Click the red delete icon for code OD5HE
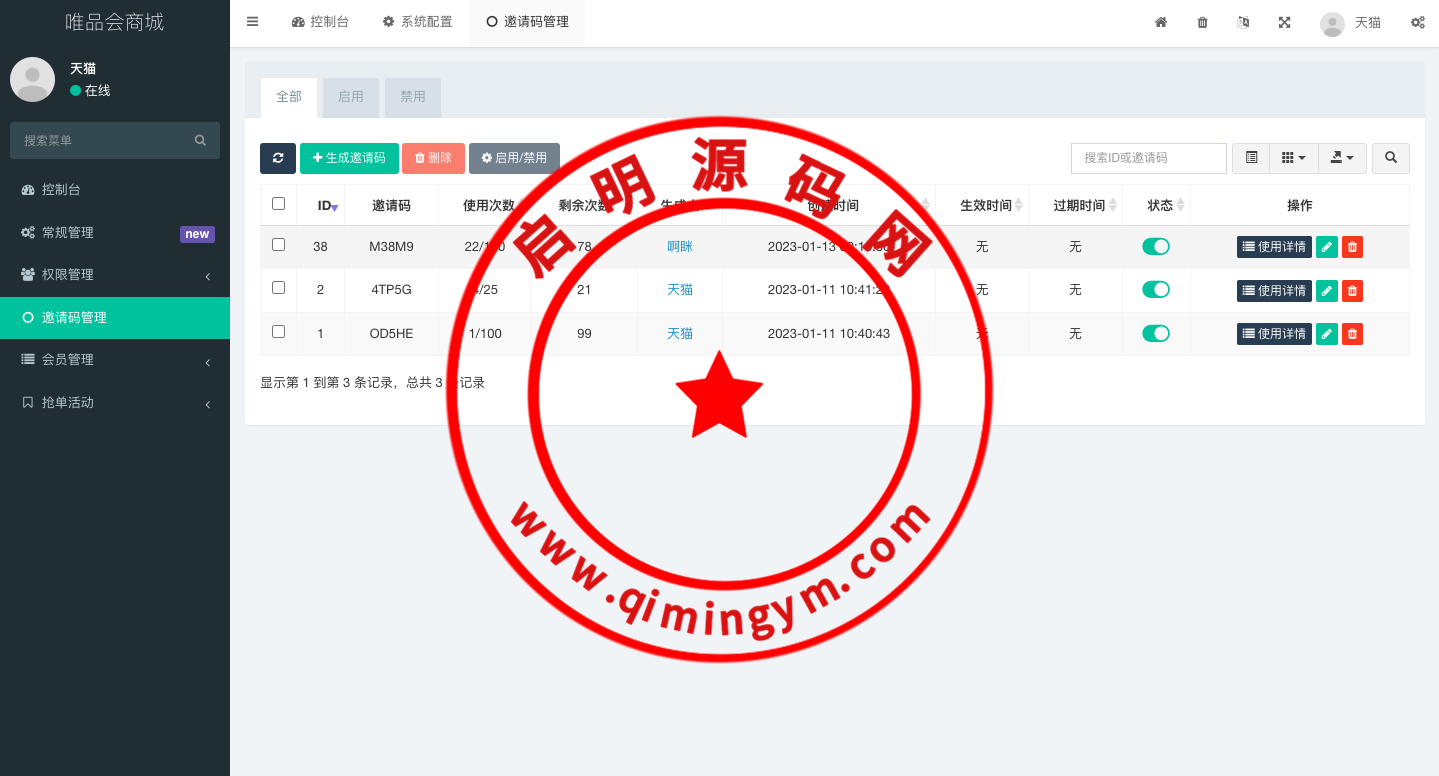 coord(1352,334)
